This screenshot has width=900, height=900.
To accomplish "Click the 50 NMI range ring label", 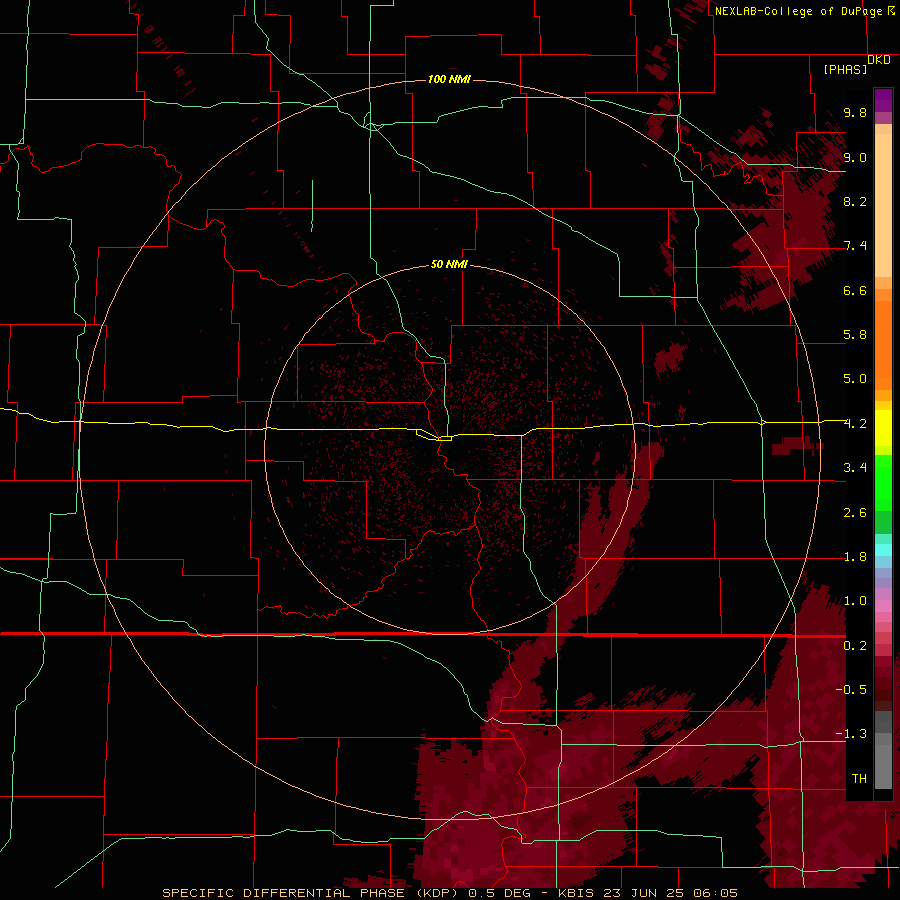I will pyautogui.click(x=449, y=264).
